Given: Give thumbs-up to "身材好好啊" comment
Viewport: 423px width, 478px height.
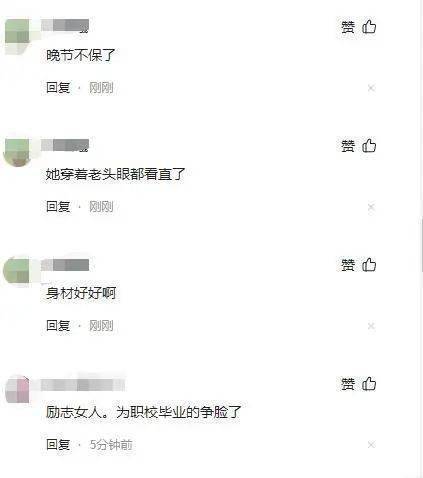Looking at the screenshot, I should (x=369, y=265).
